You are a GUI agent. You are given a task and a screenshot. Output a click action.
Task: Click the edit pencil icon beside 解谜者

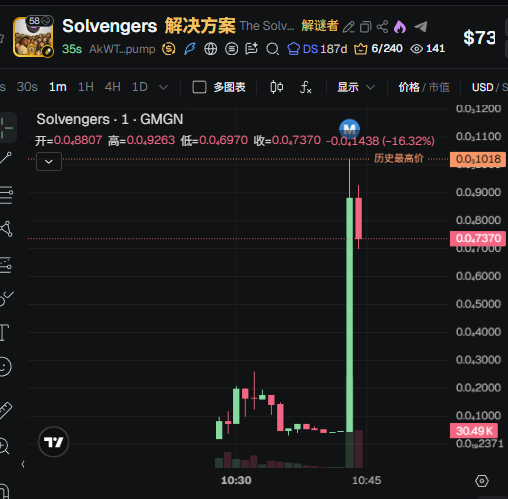point(349,27)
